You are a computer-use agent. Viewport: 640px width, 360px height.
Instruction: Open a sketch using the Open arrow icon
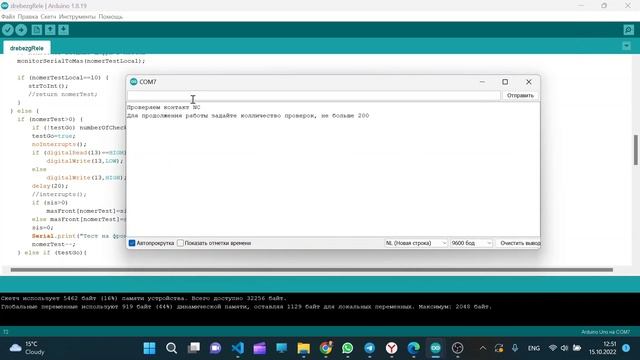click(50, 30)
